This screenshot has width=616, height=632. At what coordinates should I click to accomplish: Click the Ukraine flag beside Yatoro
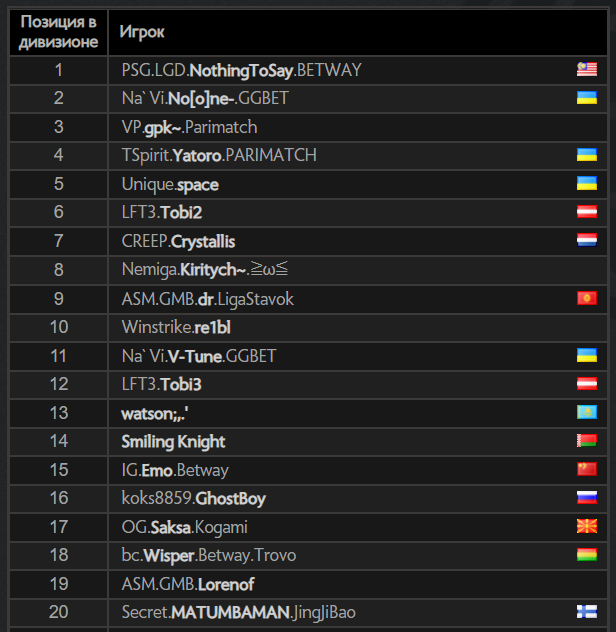[587, 155]
